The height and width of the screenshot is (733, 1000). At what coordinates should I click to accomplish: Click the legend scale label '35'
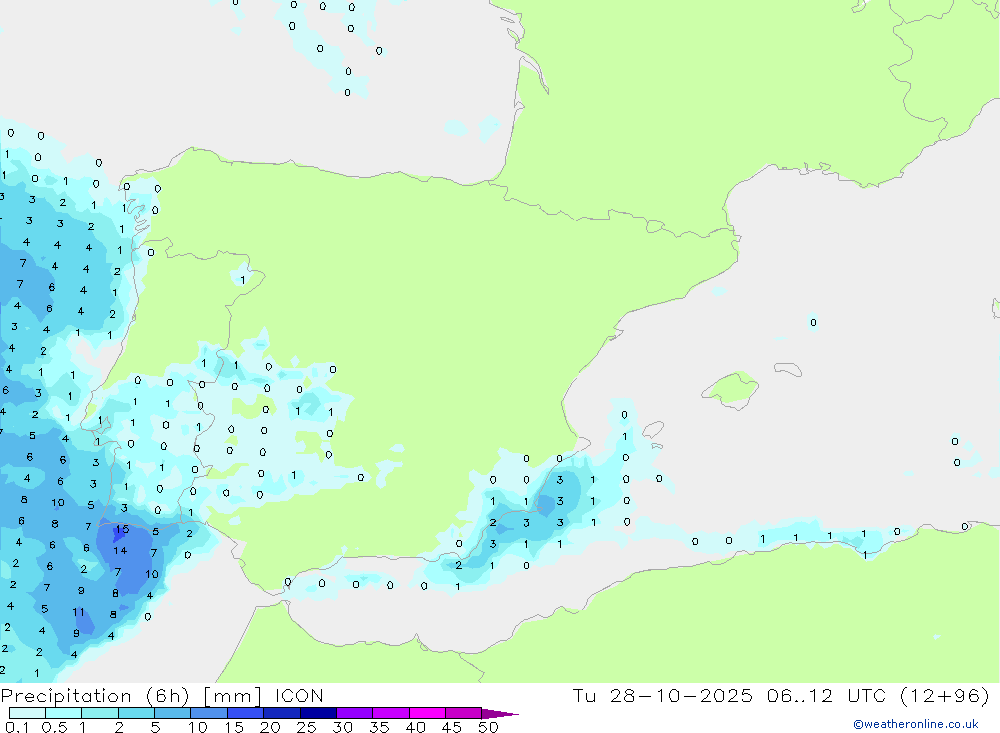(379, 727)
